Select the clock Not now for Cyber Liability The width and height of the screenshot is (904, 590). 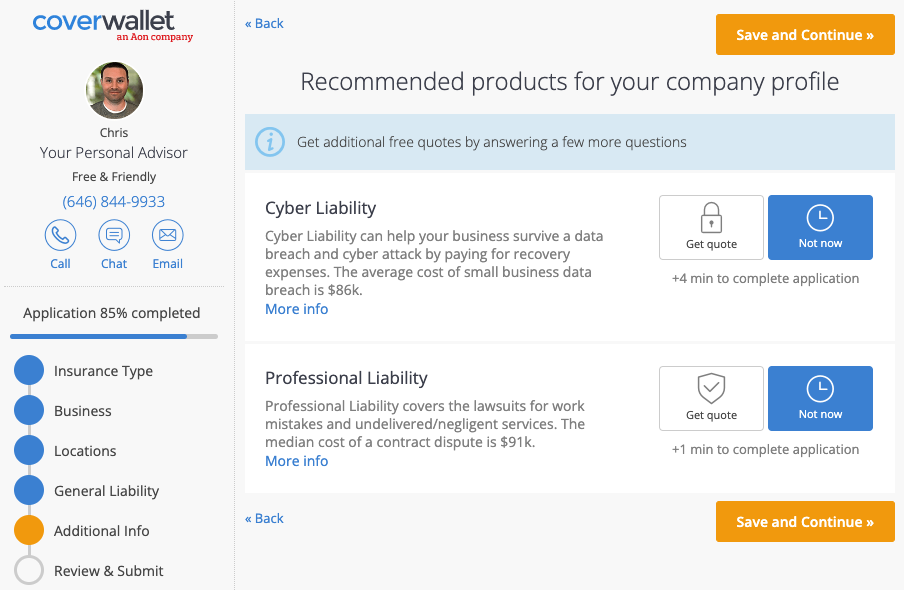820,227
